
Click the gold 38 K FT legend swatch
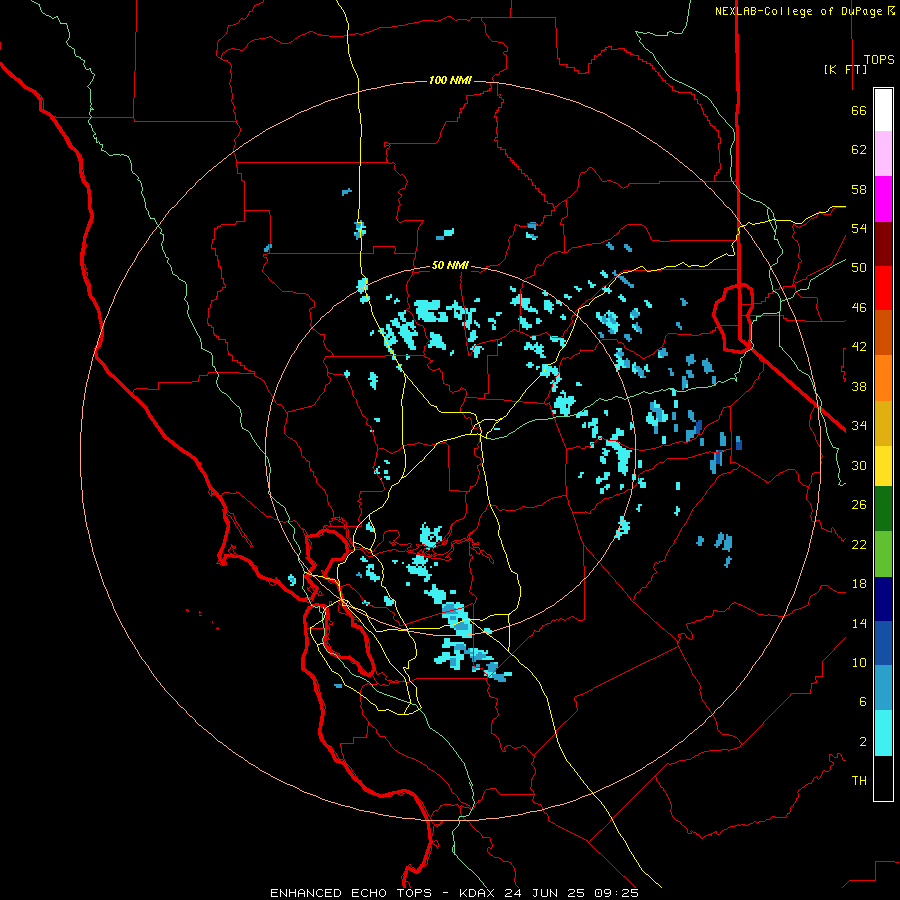click(883, 423)
